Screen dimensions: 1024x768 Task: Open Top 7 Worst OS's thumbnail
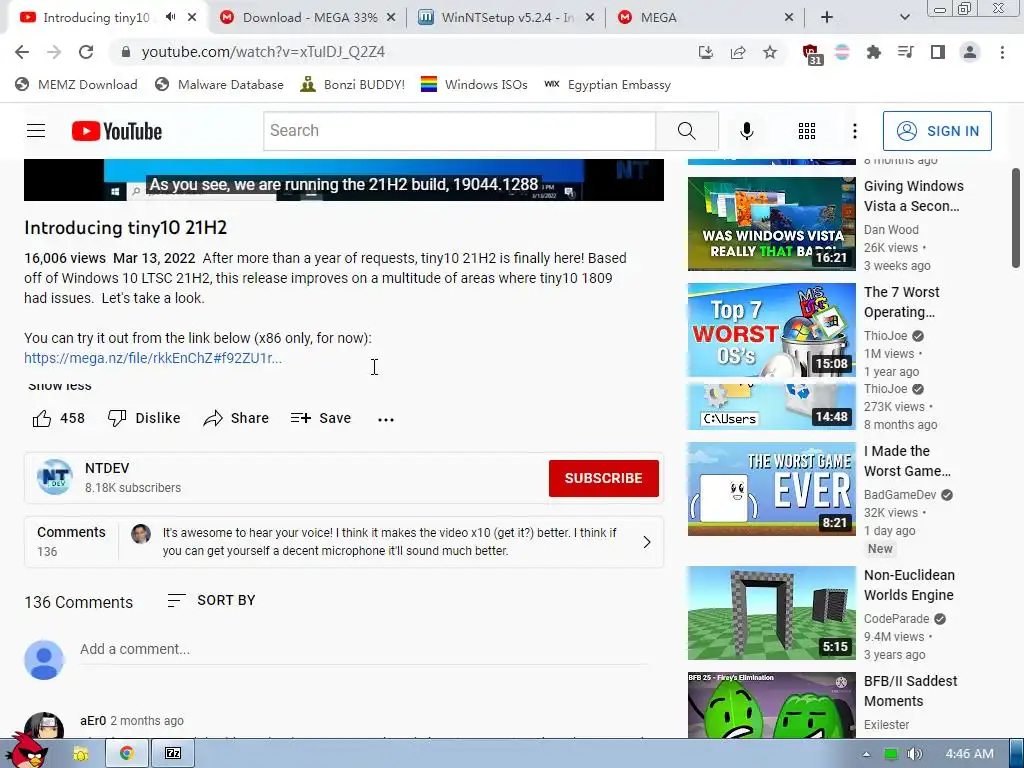tap(771, 330)
